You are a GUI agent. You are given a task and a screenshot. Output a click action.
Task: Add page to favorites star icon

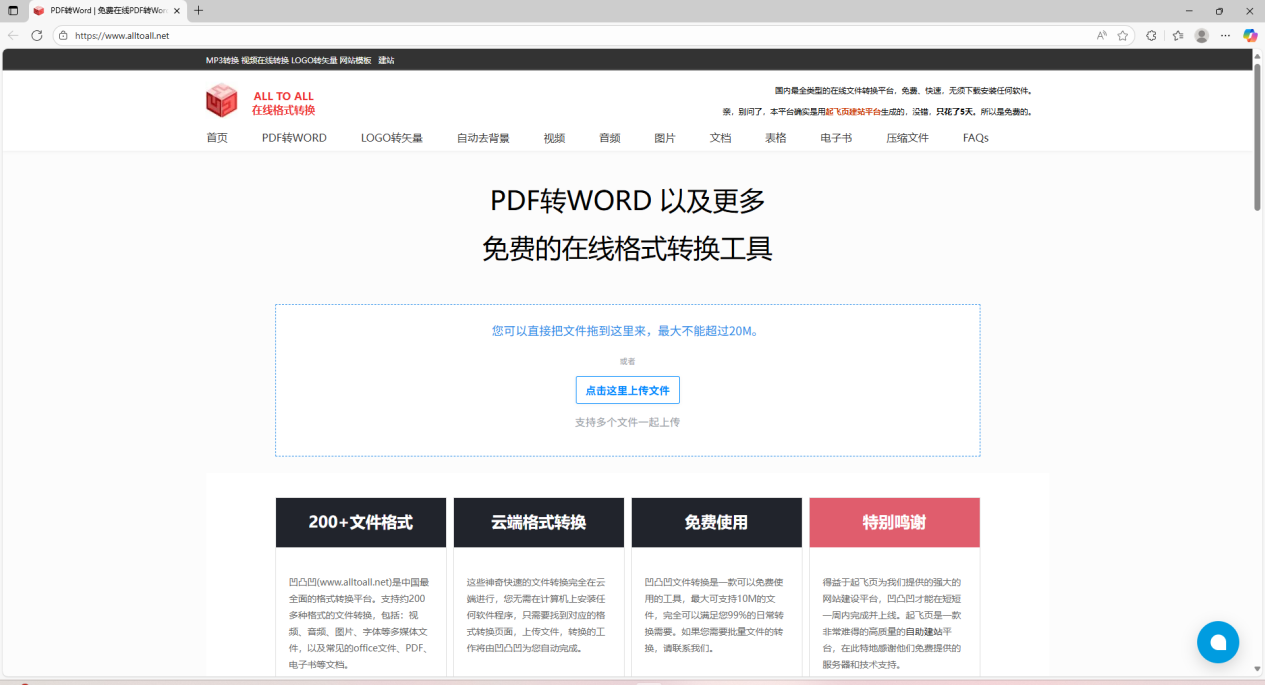coord(1122,35)
